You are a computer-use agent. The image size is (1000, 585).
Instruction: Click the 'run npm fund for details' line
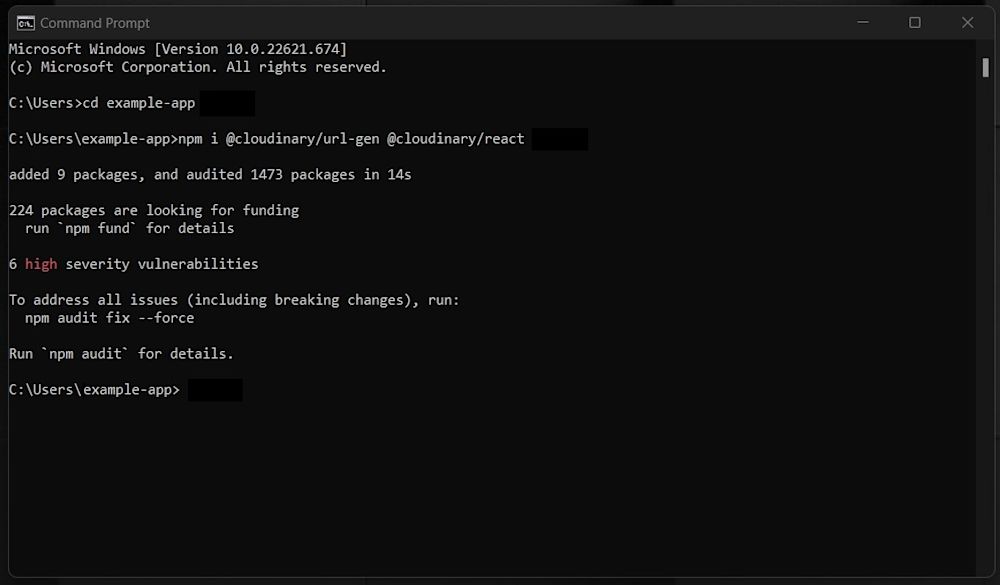coord(129,228)
